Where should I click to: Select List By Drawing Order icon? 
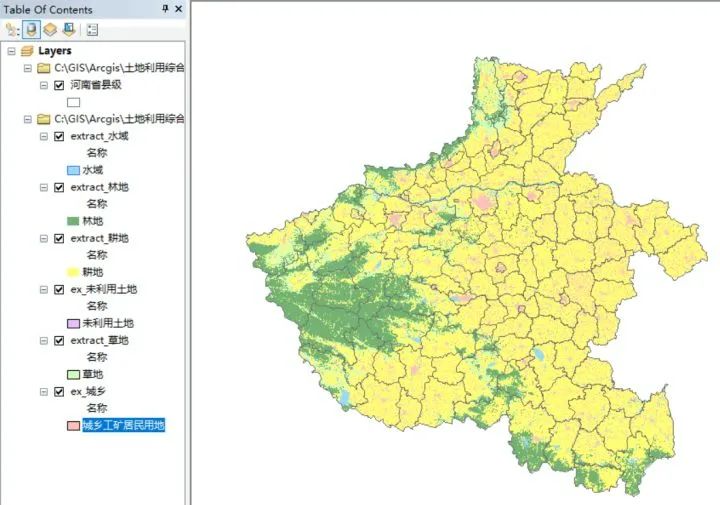pyautogui.click(x=12, y=30)
